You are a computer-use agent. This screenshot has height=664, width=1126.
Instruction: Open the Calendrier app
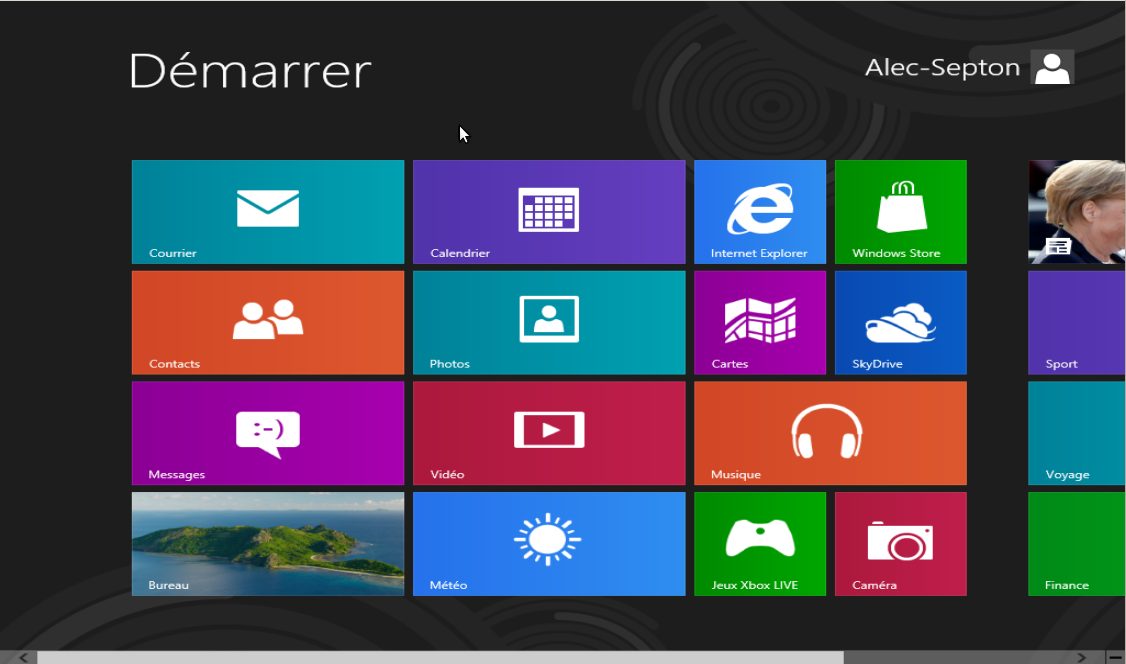[548, 211]
